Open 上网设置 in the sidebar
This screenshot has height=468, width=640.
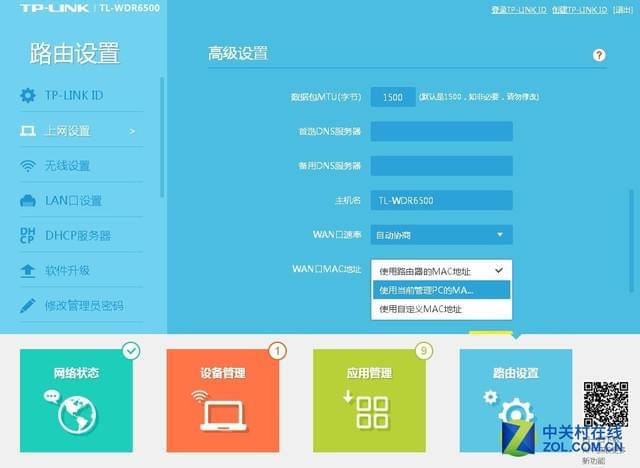pos(82,131)
